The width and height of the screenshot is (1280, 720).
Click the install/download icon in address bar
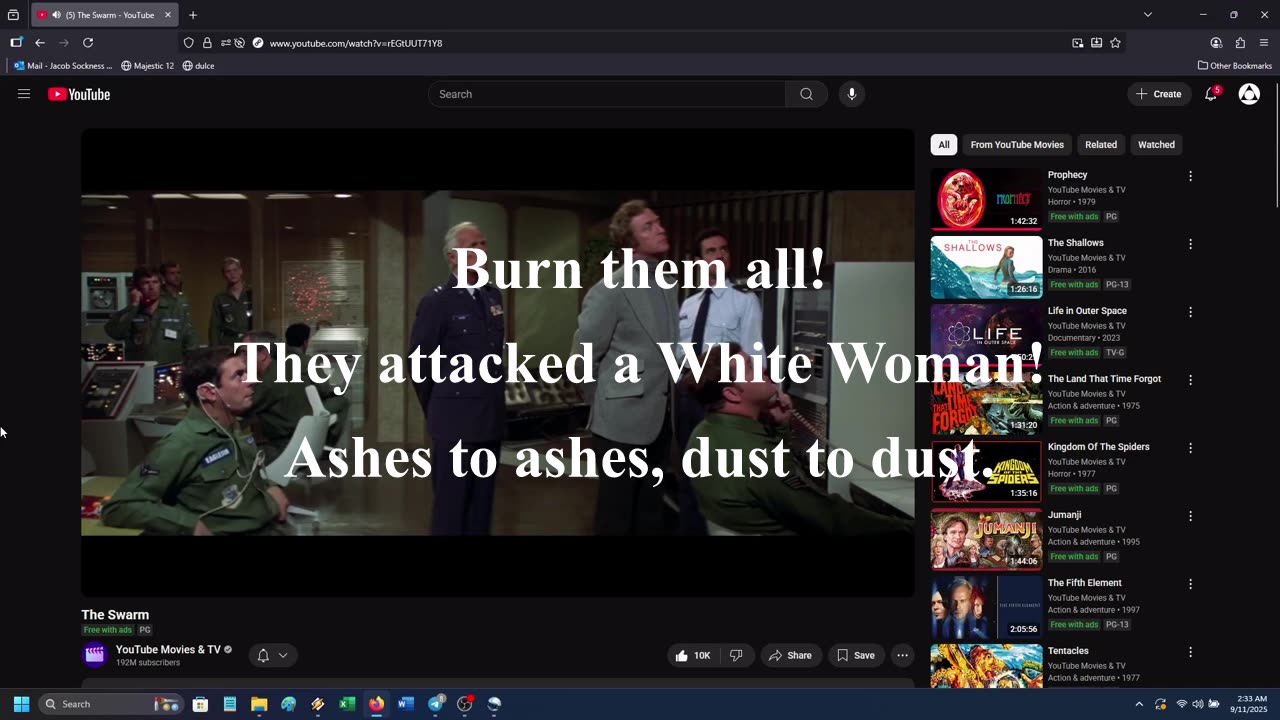(x=1097, y=43)
